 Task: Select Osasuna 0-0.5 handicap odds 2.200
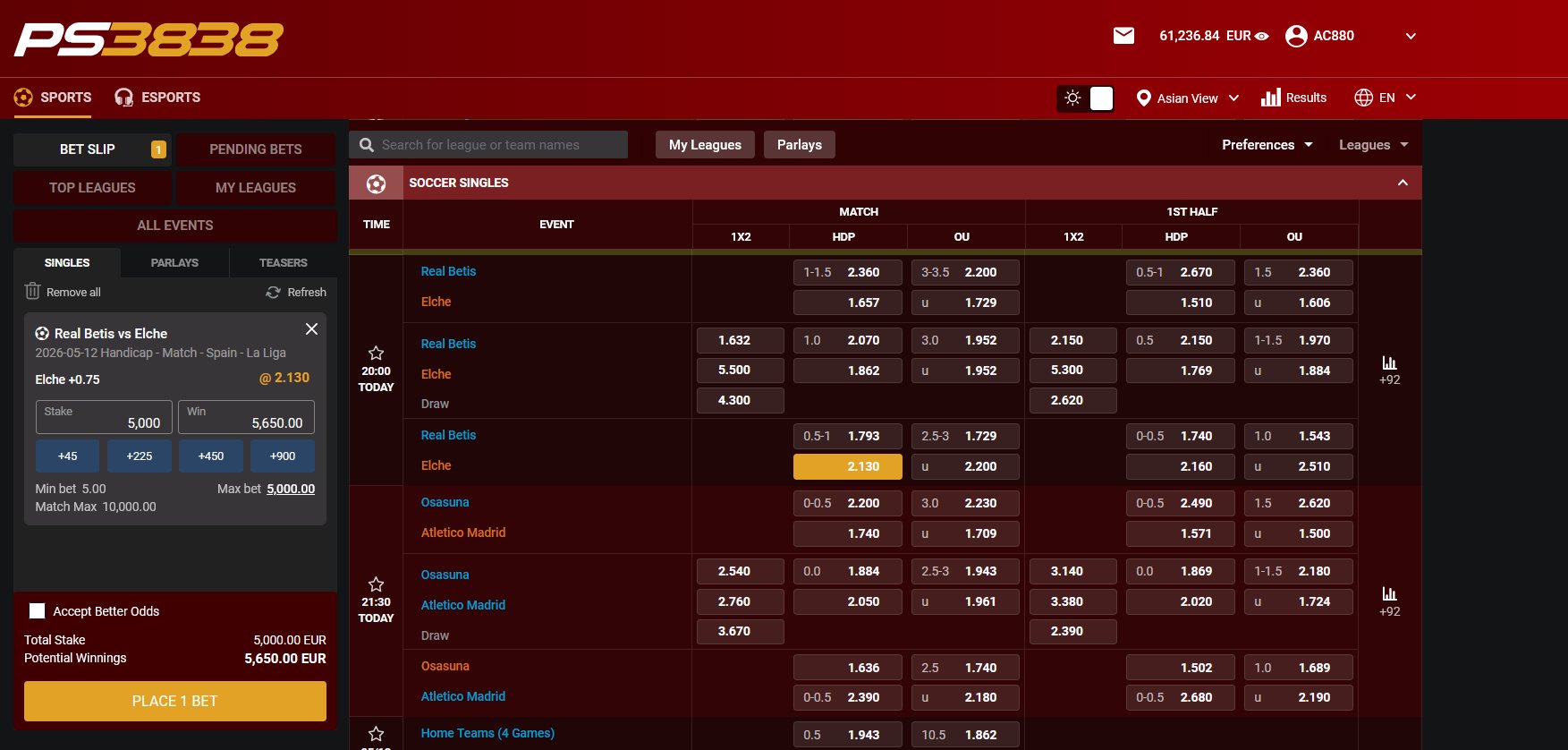coord(848,503)
